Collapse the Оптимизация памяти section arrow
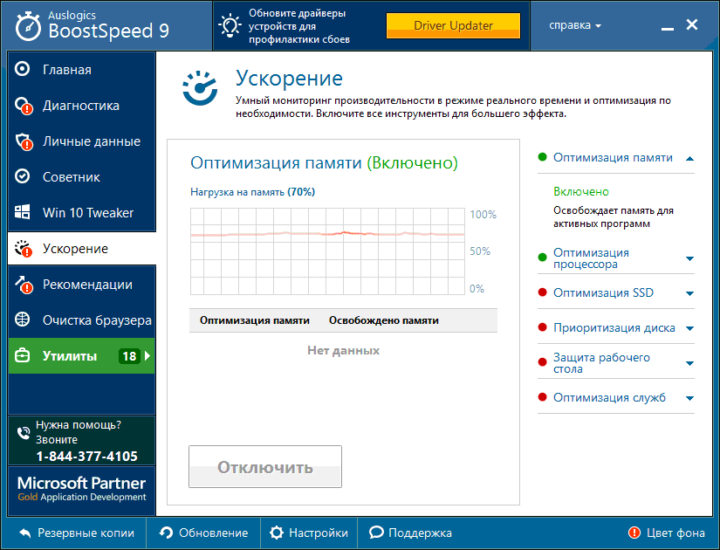Image resolution: width=720 pixels, height=550 pixels. tap(690, 158)
